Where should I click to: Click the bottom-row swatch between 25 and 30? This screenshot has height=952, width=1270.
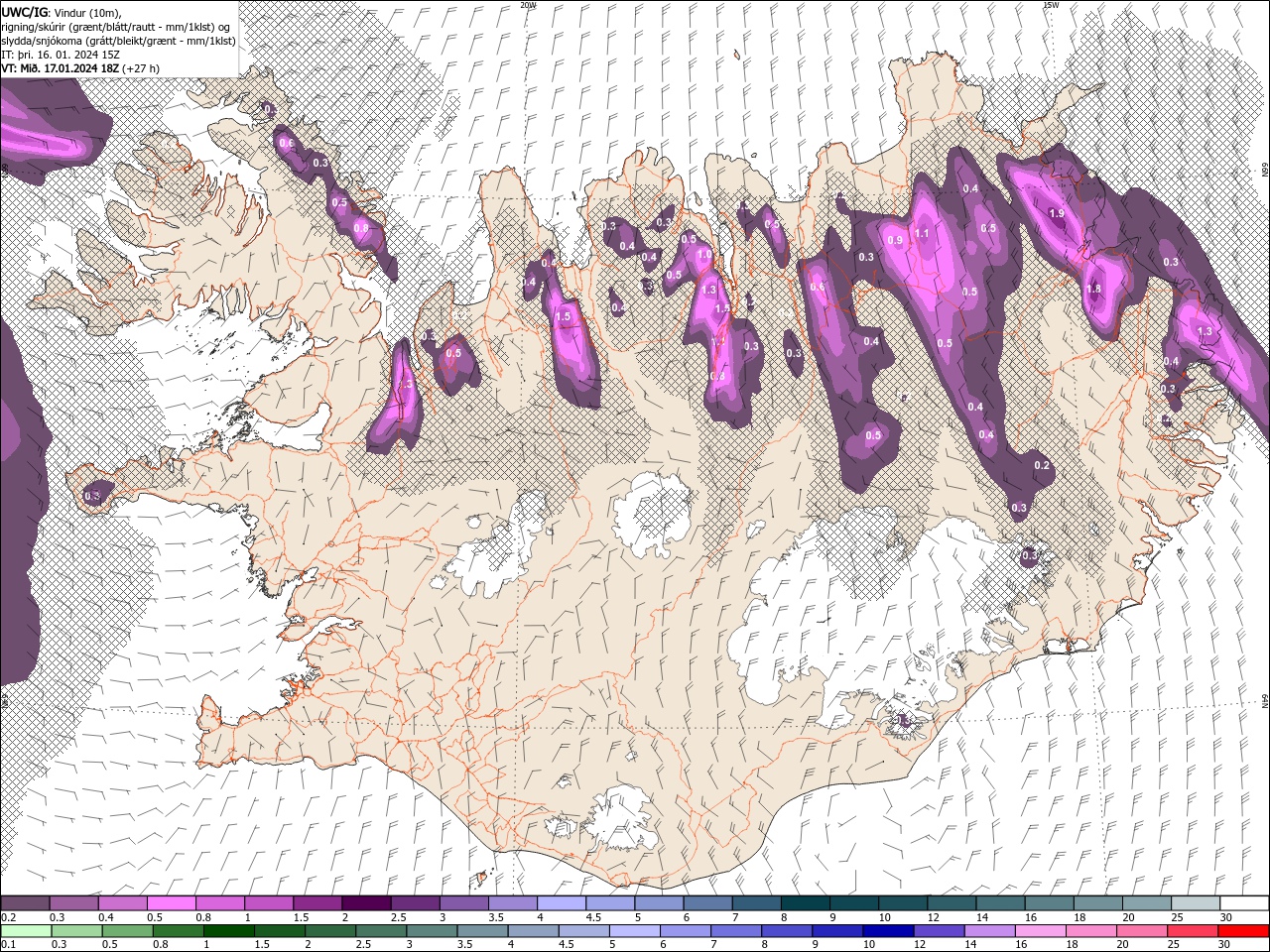(x=1194, y=931)
